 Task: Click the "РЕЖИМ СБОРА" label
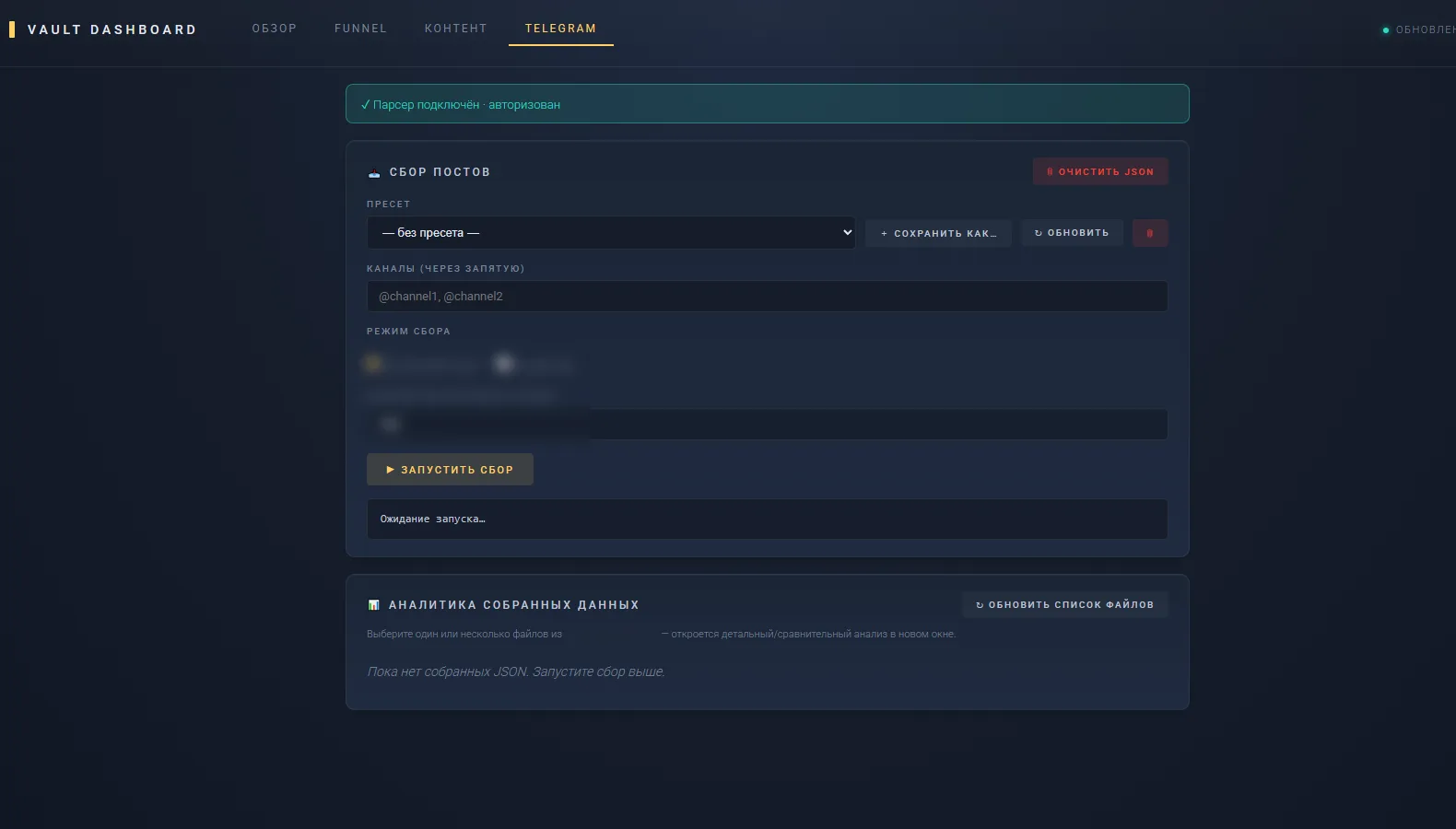point(408,332)
